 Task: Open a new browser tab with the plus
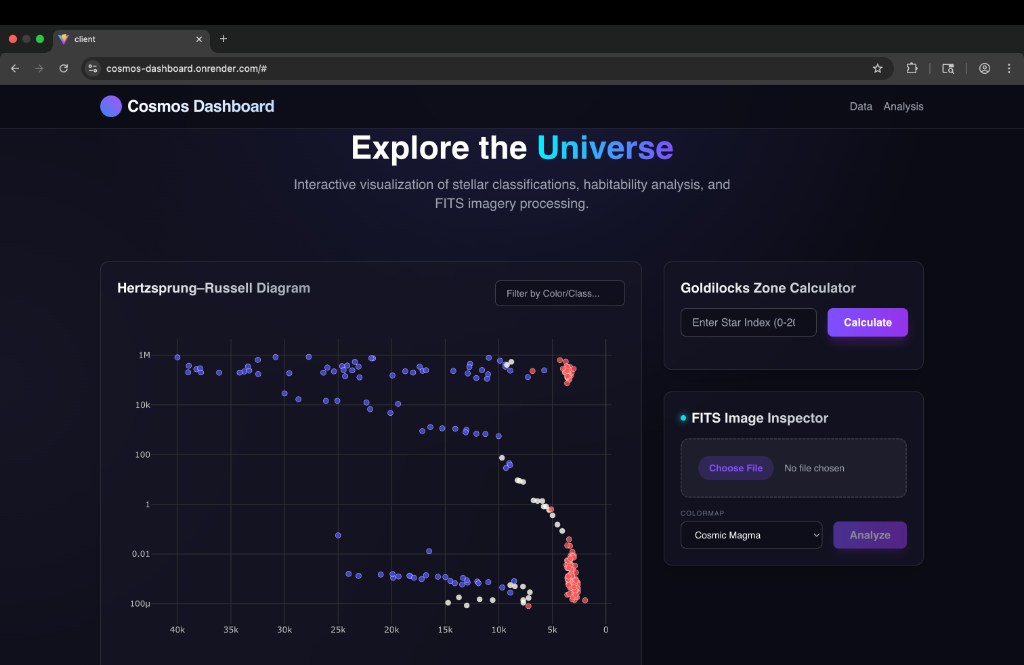223,39
